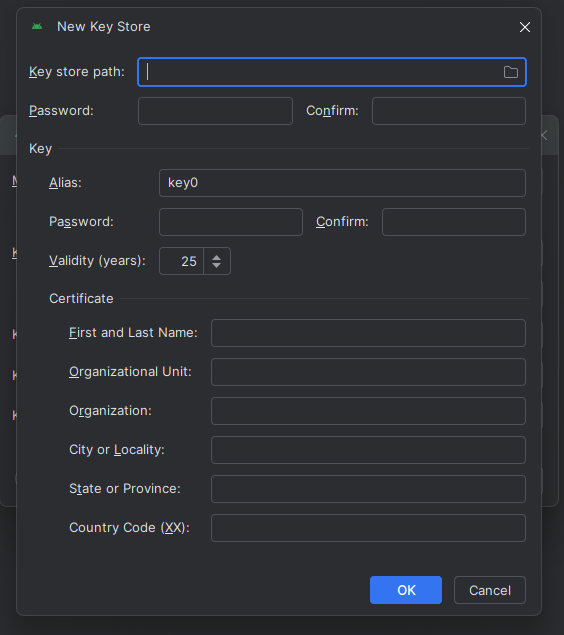Click the Organizational Unit field
Image resolution: width=564 pixels, height=635 pixels.
pyautogui.click(x=368, y=372)
